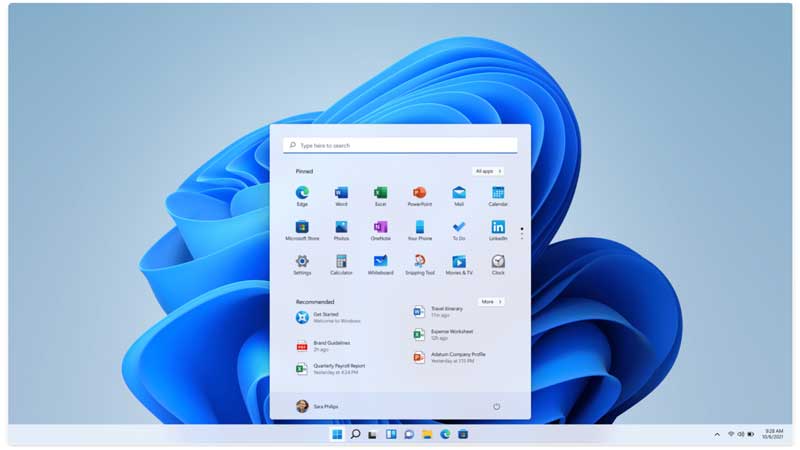
Task: Open network Wi-Fi tray icon
Action: coord(731,434)
